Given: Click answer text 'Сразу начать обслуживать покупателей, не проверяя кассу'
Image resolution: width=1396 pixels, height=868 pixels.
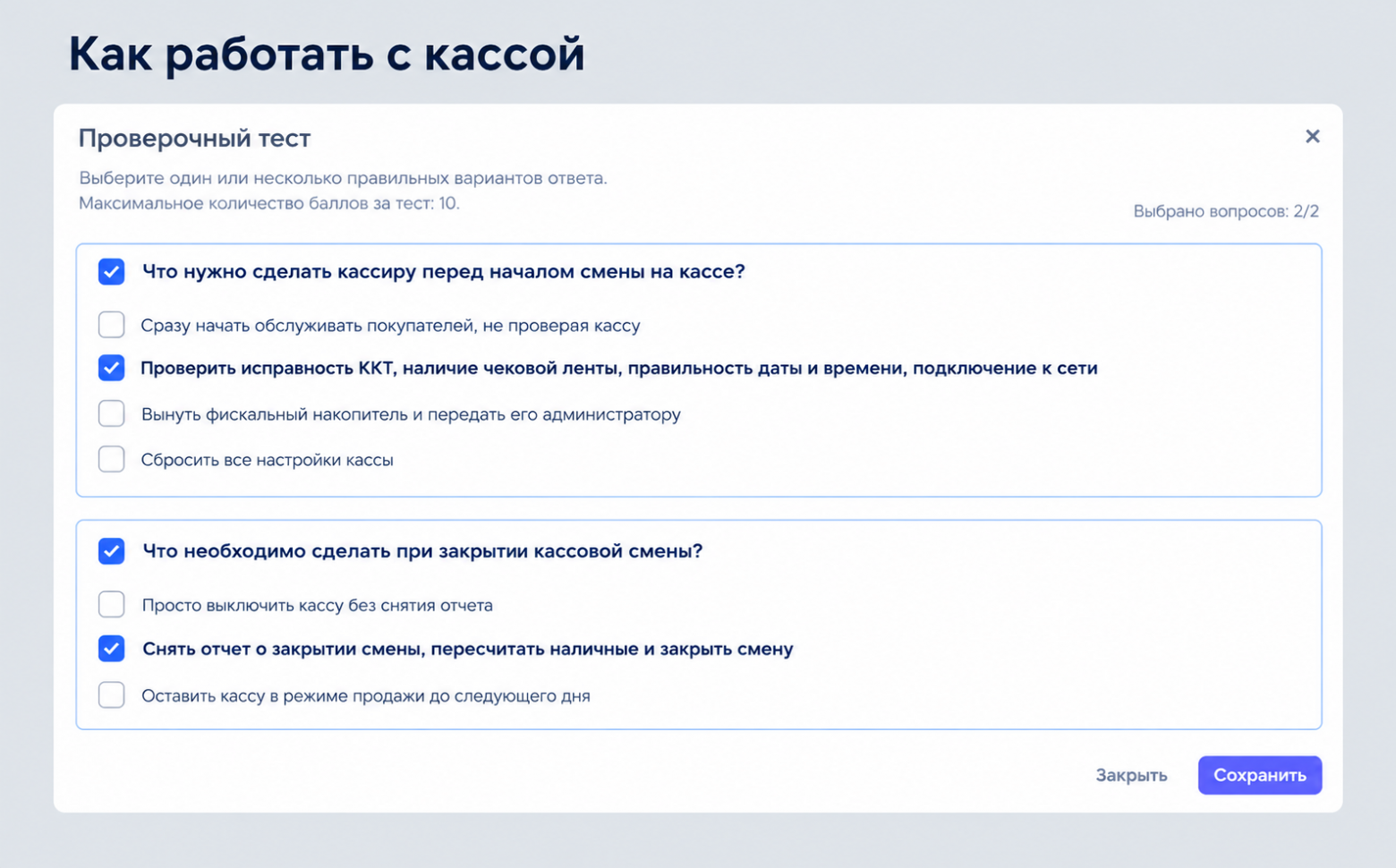Looking at the screenshot, I should [x=390, y=326].
